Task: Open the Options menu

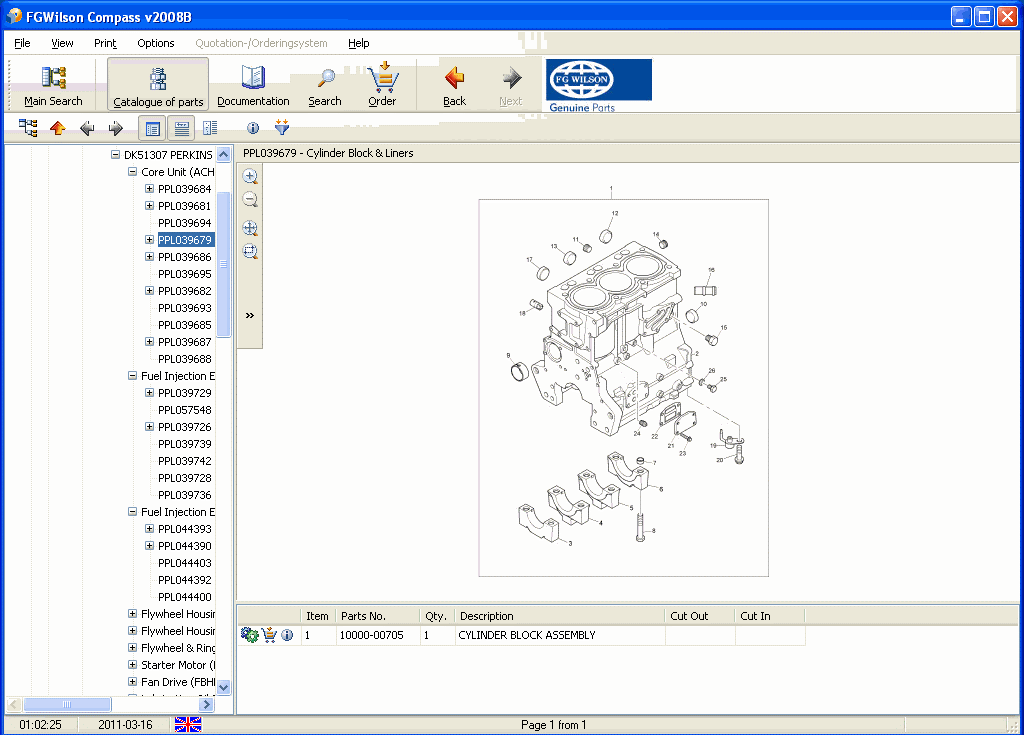Action: point(155,43)
